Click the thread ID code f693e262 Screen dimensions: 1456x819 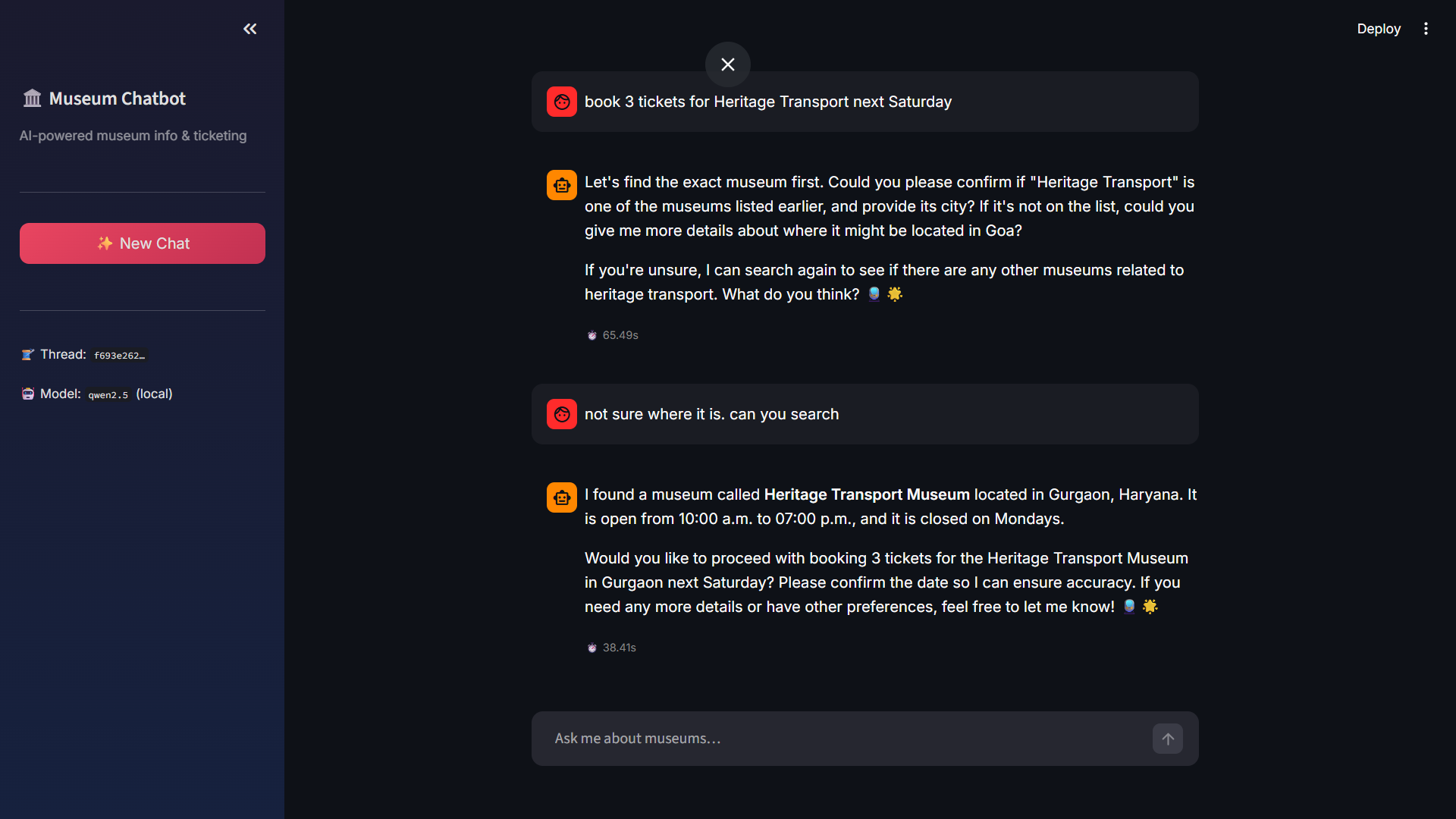(119, 355)
